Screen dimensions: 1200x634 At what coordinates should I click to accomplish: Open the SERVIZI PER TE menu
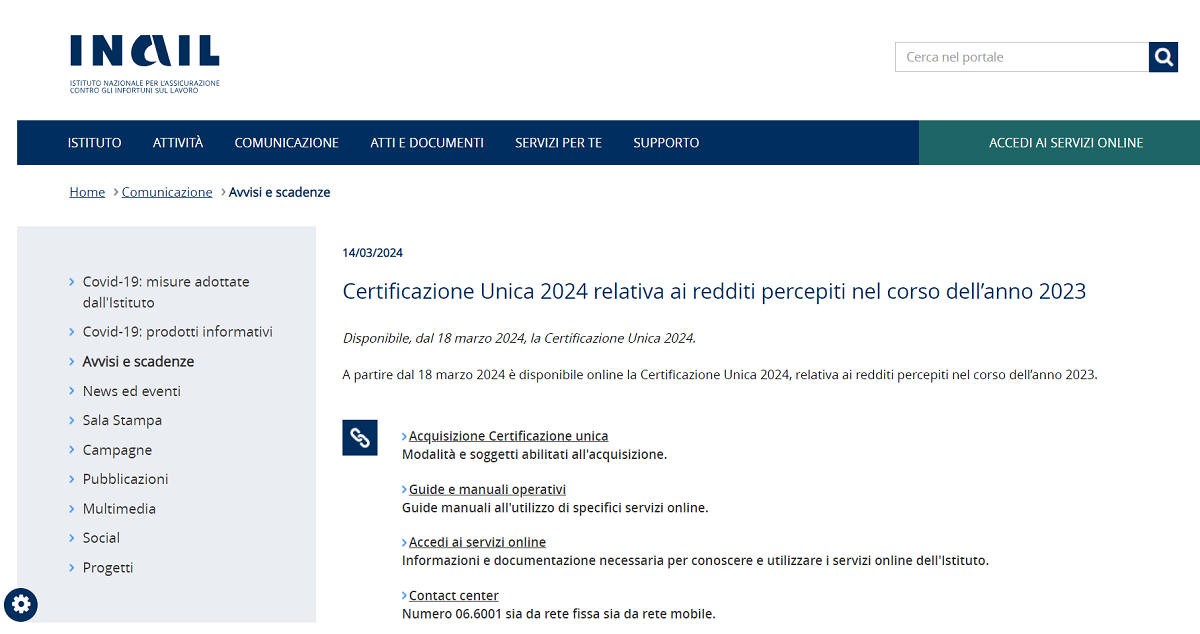click(559, 143)
